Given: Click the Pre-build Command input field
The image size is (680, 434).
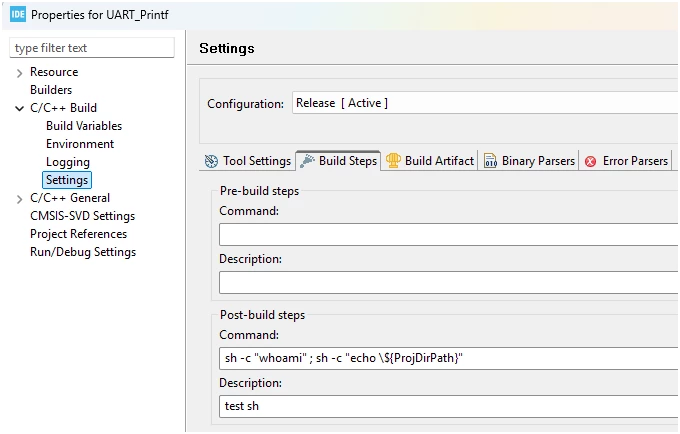Looking at the screenshot, I should click(448, 235).
